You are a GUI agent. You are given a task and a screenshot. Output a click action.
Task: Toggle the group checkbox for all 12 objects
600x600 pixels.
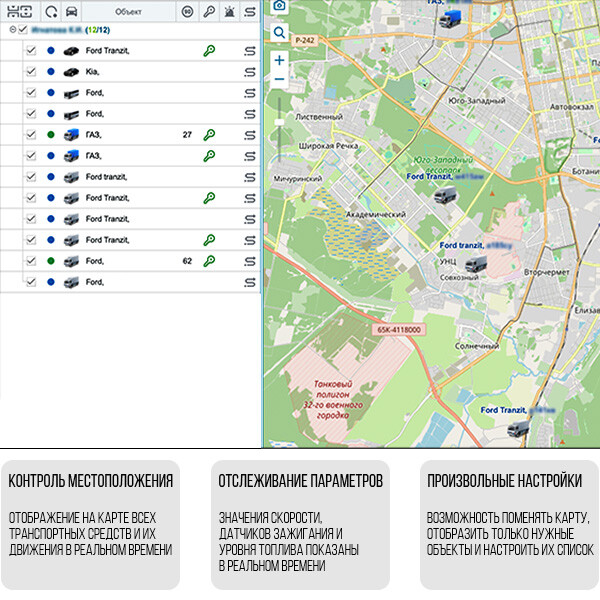pos(22,31)
